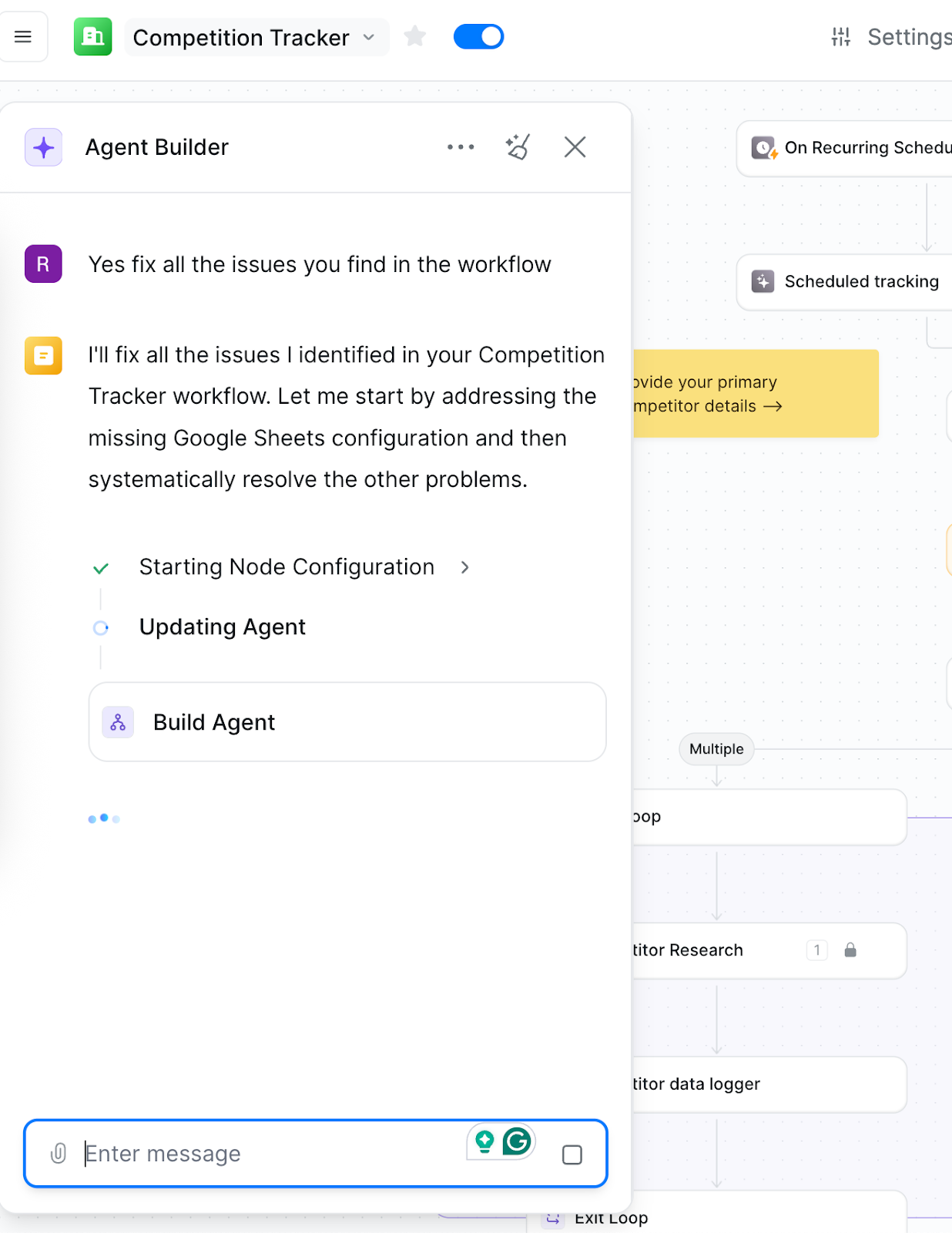Click the green Competition Tracker app icon
952x1233 pixels.
point(93,36)
